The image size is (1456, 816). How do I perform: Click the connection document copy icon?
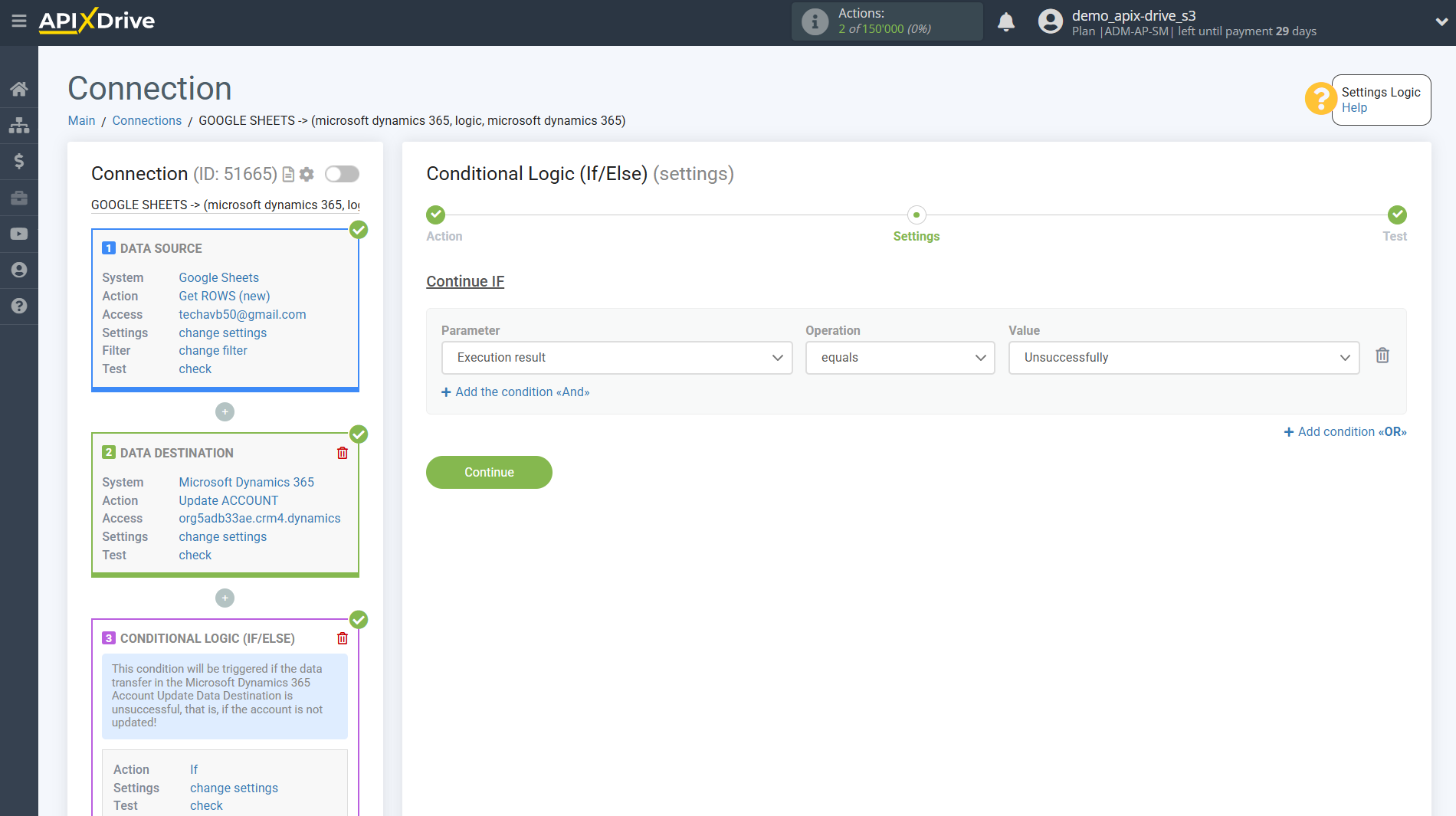click(288, 175)
